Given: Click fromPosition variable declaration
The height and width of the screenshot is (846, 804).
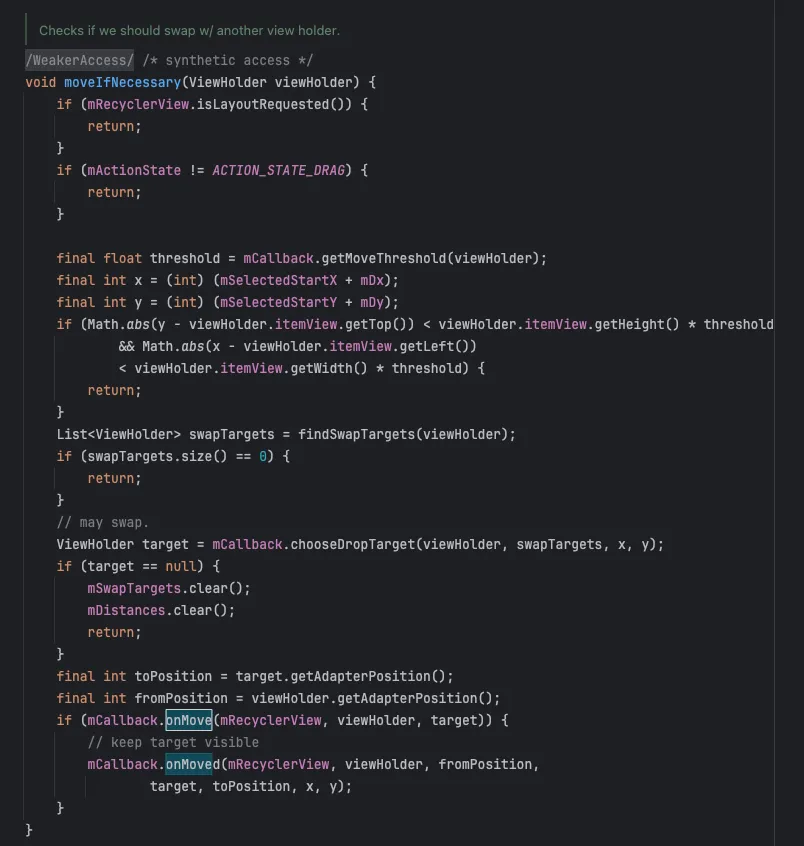Looking at the screenshot, I should tap(181, 699).
